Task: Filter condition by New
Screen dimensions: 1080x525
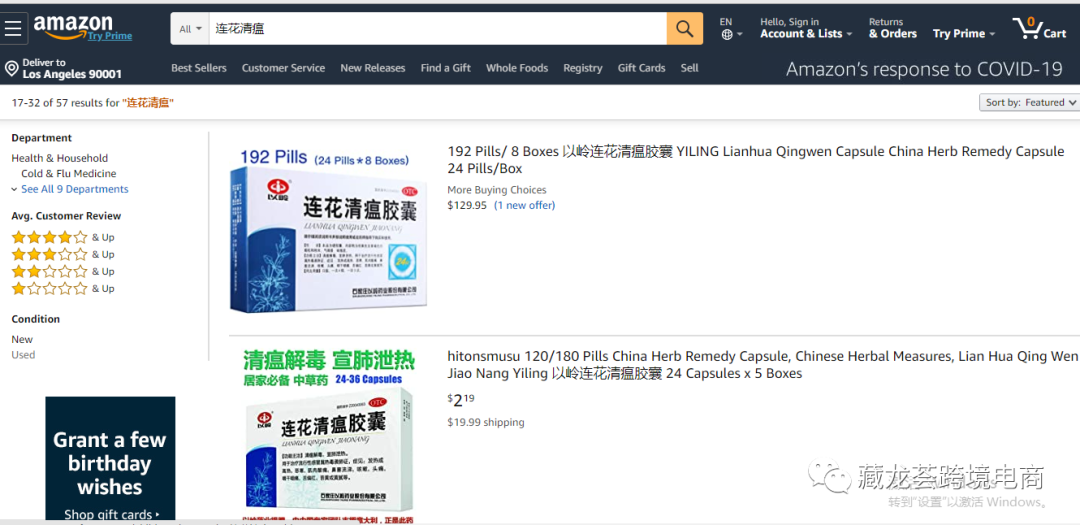Action: tap(22, 340)
